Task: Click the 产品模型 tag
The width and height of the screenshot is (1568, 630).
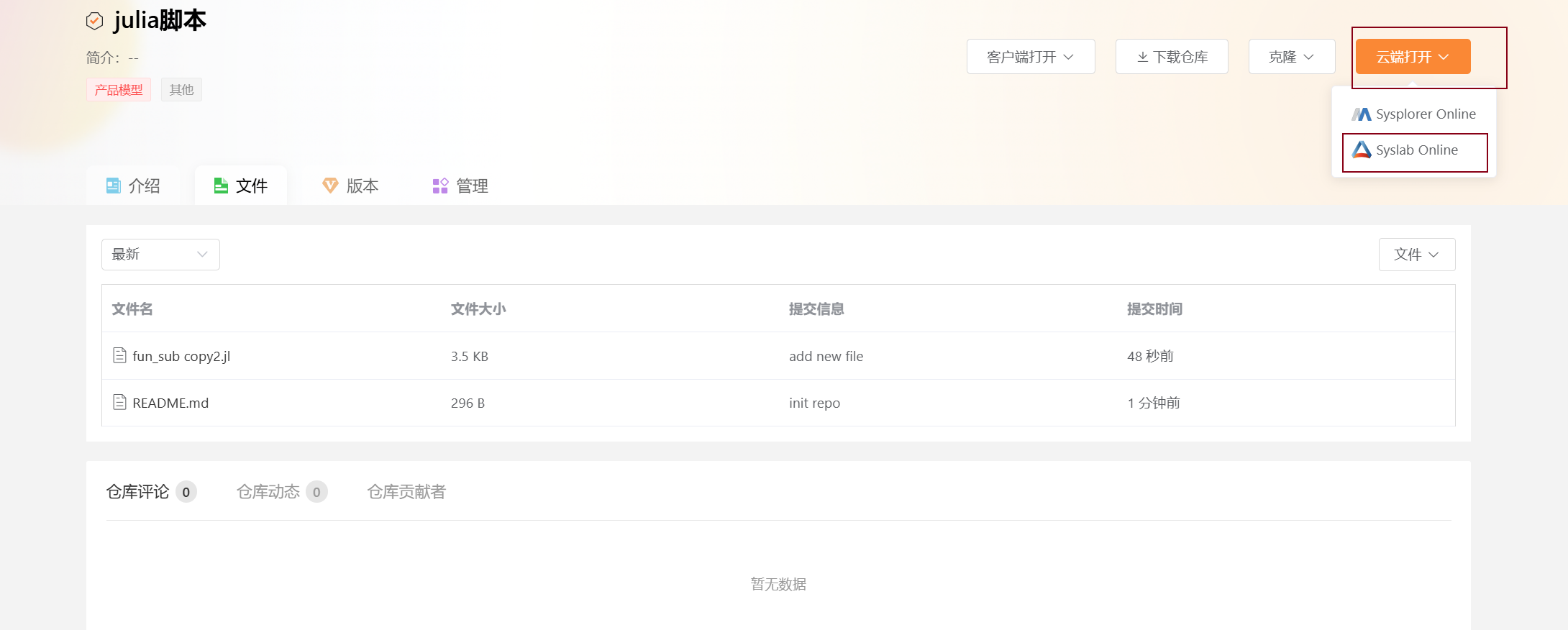Action: [x=119, y=90]
